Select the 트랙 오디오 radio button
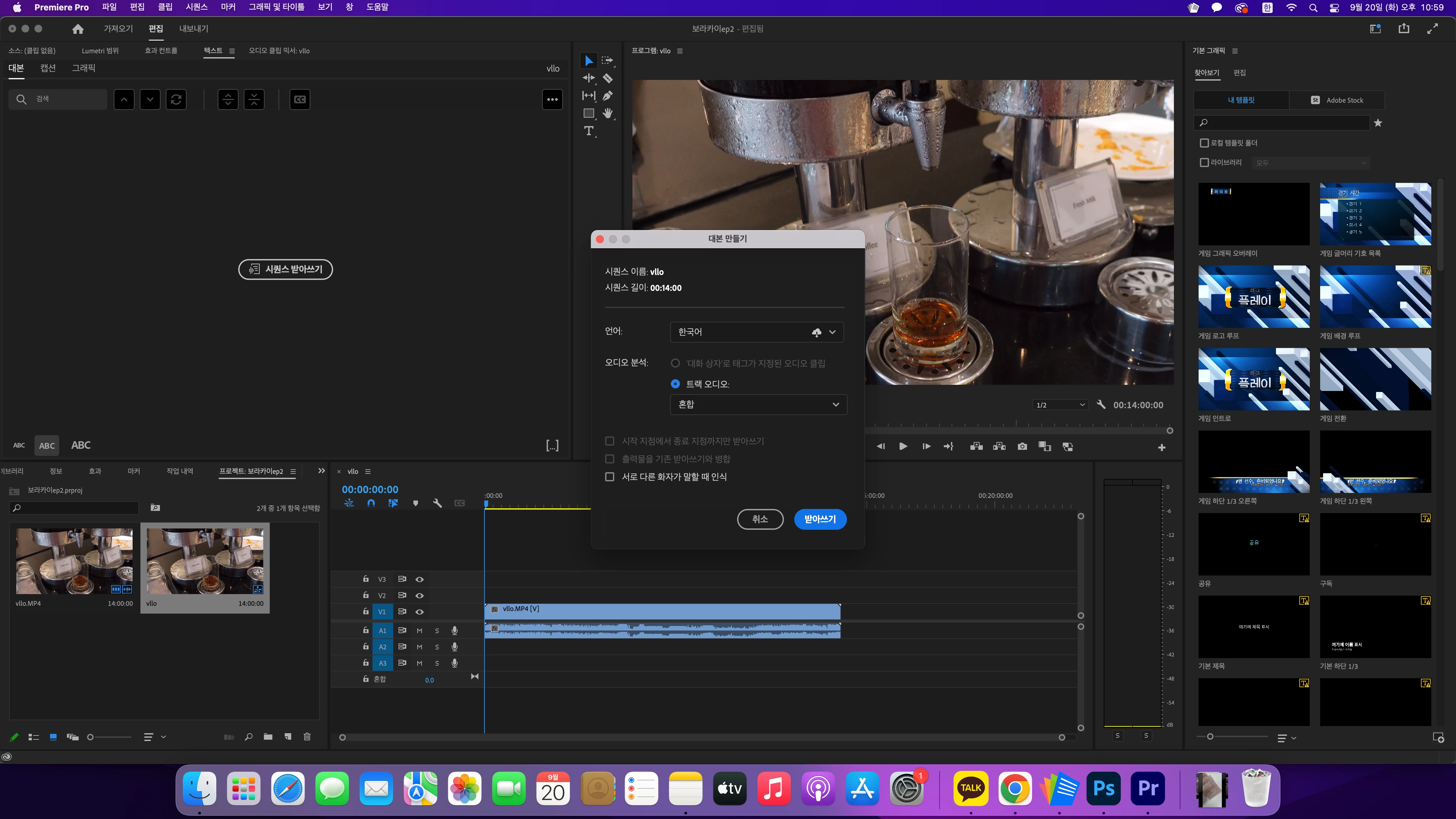 pyautogui.click(x=675, y=384)
